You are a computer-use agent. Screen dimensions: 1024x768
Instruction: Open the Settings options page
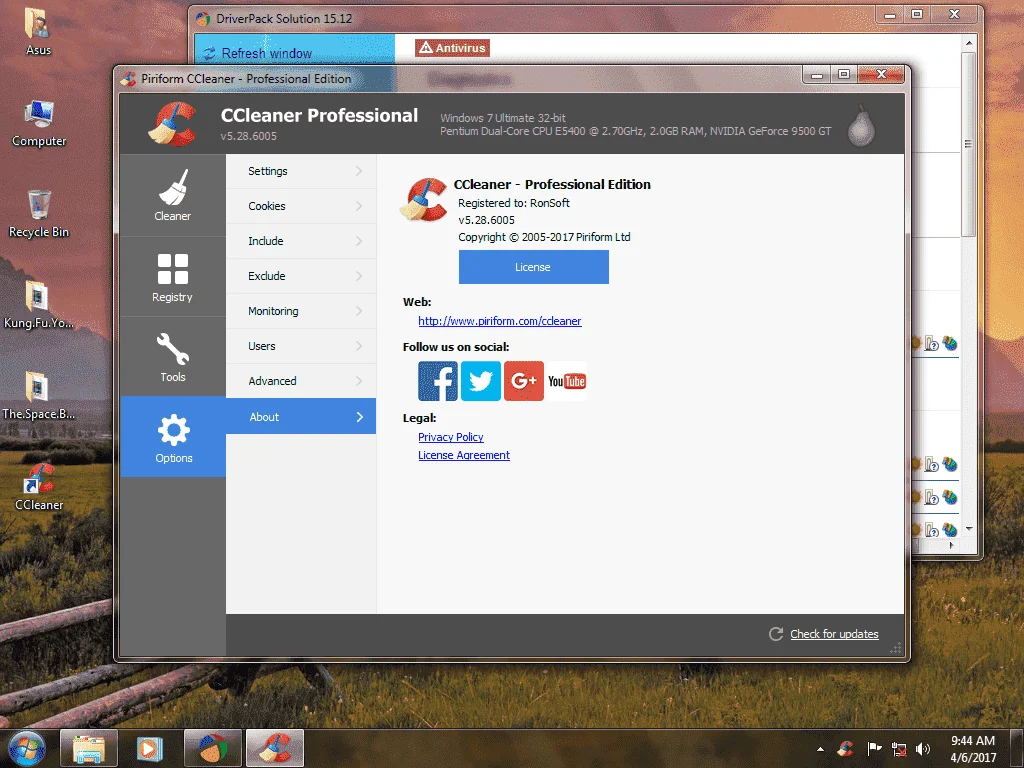point(301,171)
